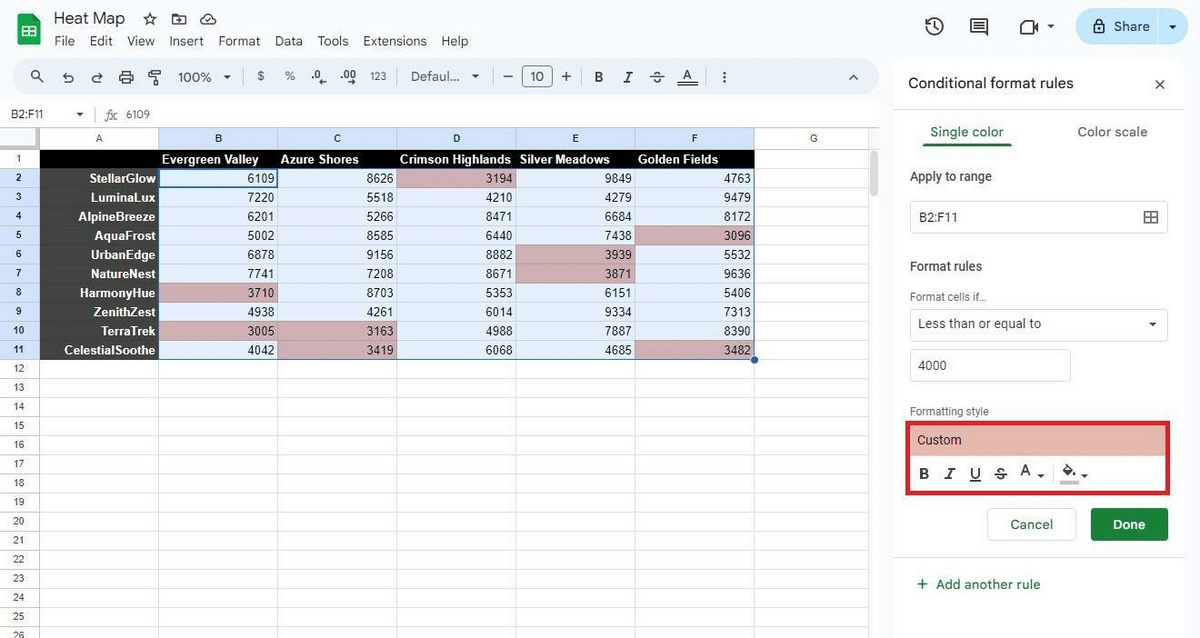
Task: Click the font size box showing 10
Action: tap(537, 77)
